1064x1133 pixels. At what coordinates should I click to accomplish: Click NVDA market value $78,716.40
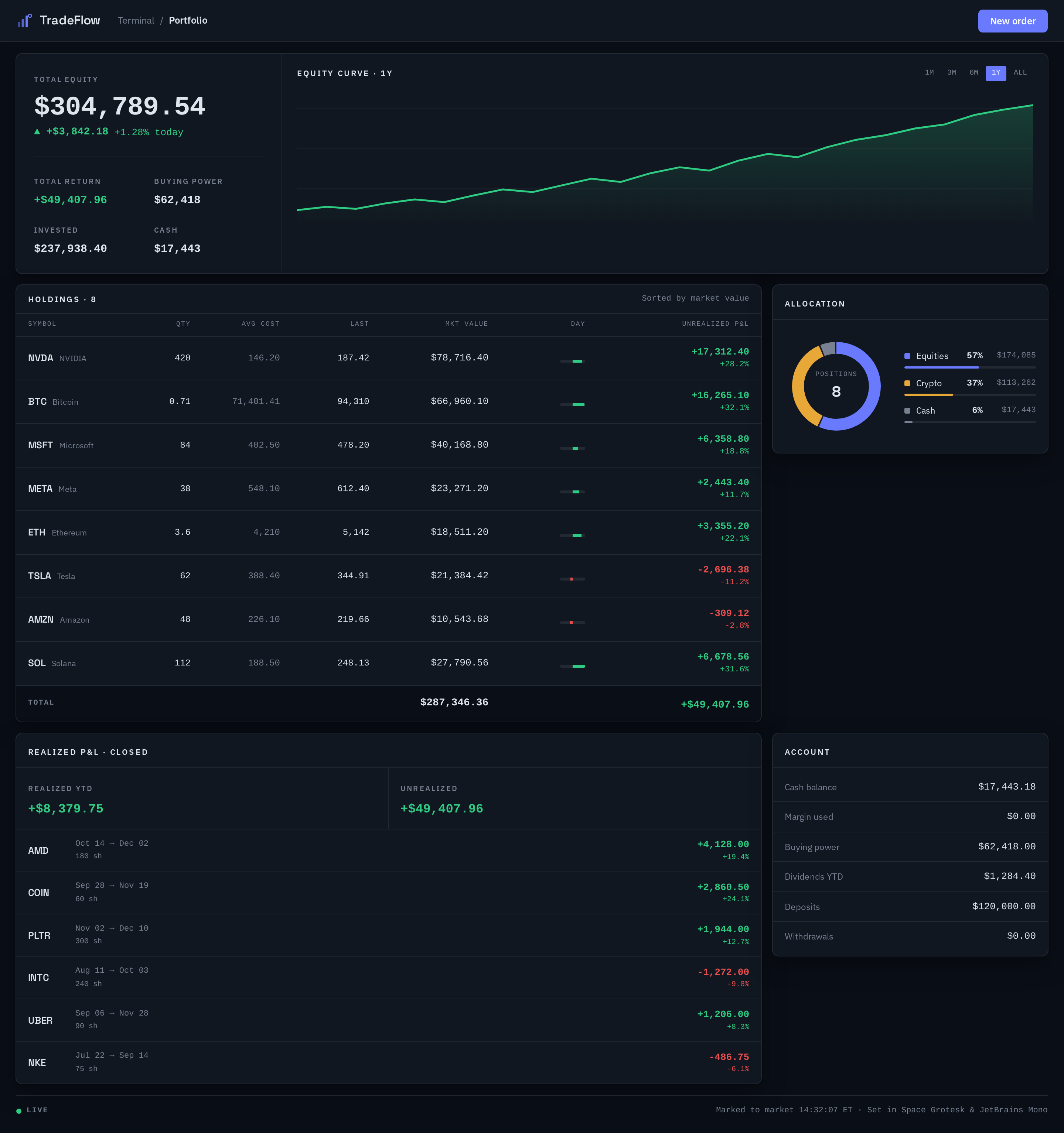(x=460, y=358)
